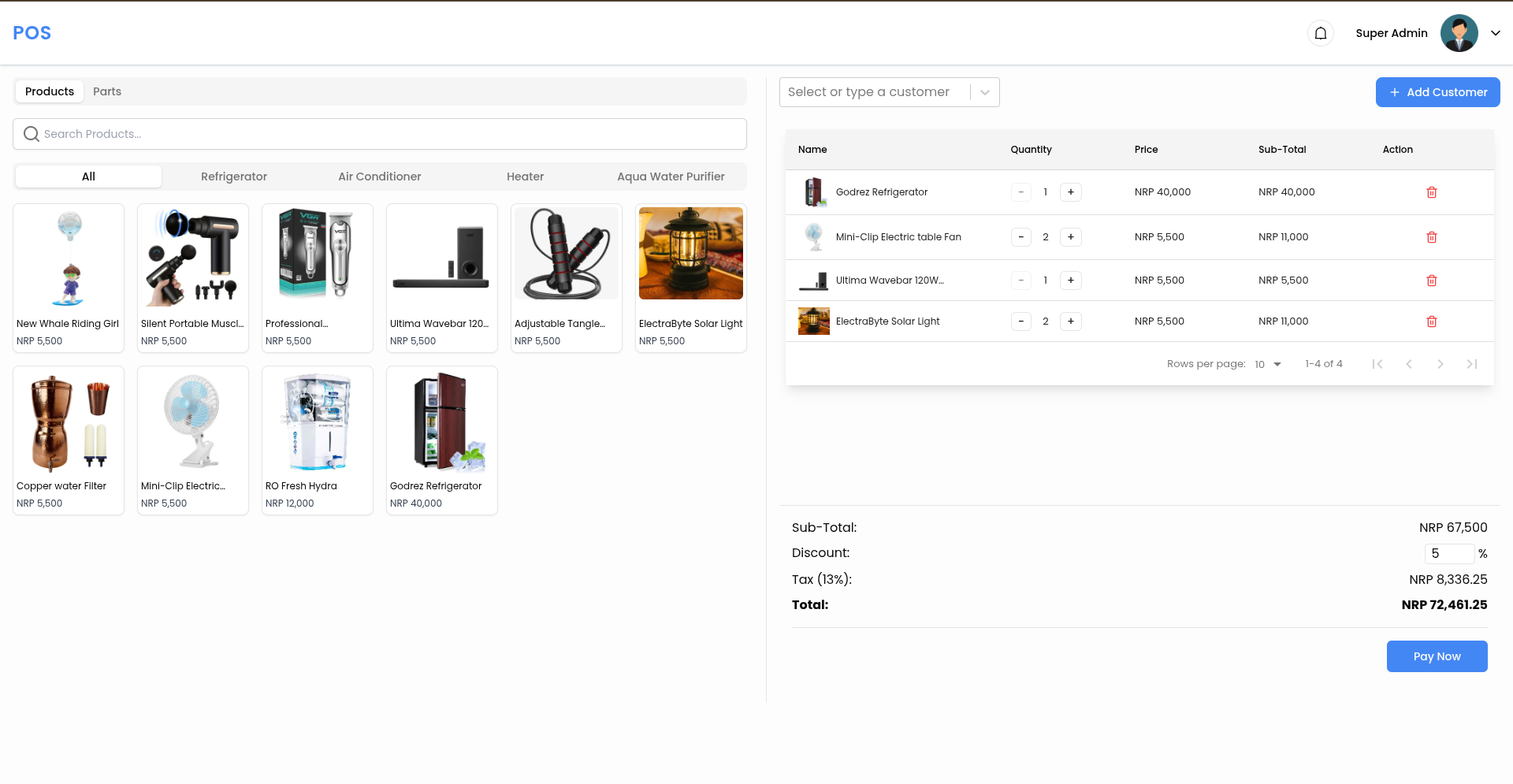
Task: Filter products by Refrigerator category
Action: click(x=234, y=176)
